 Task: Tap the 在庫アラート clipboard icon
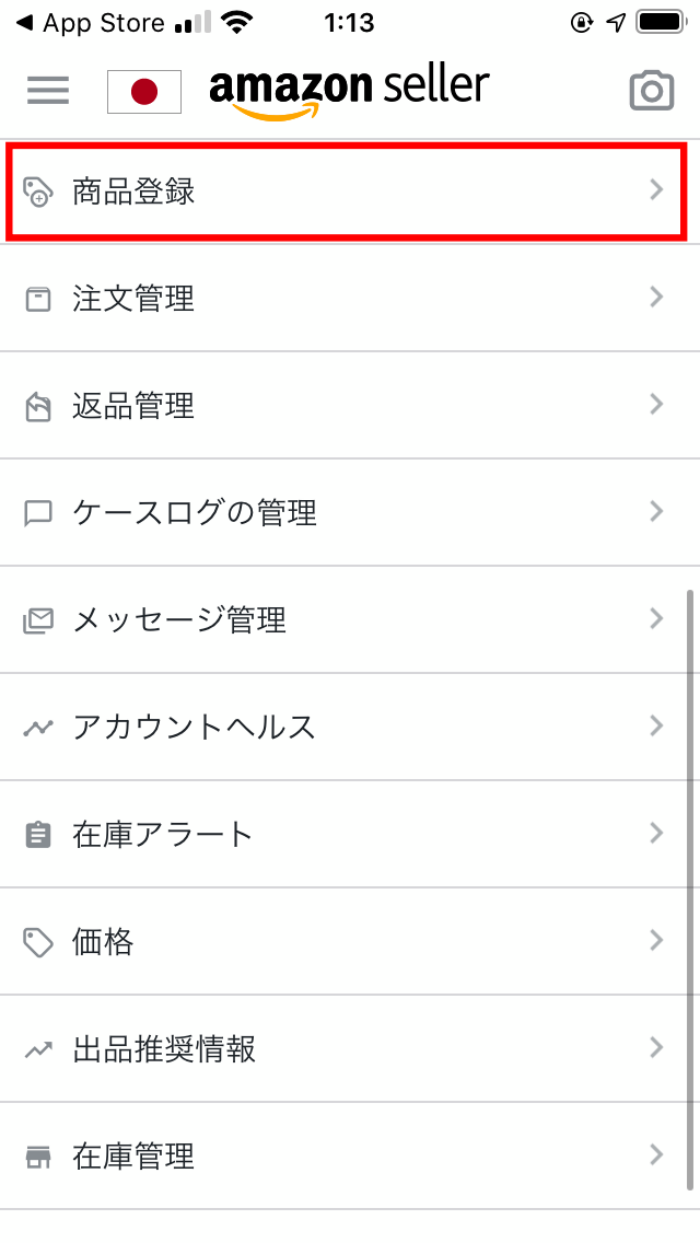[38, 835]
